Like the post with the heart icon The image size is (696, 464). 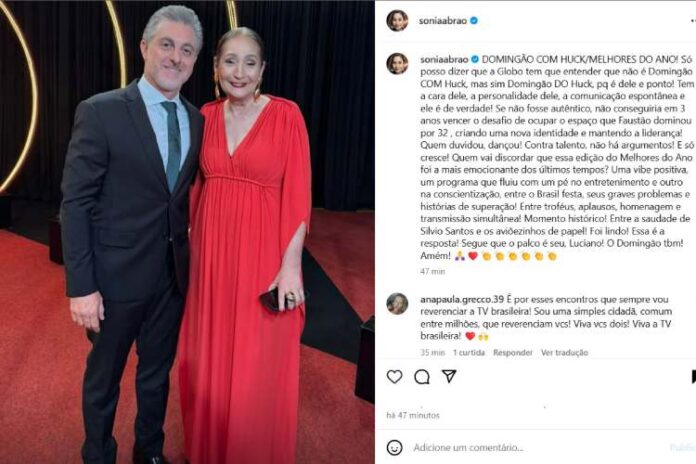[x=394, y=377]
